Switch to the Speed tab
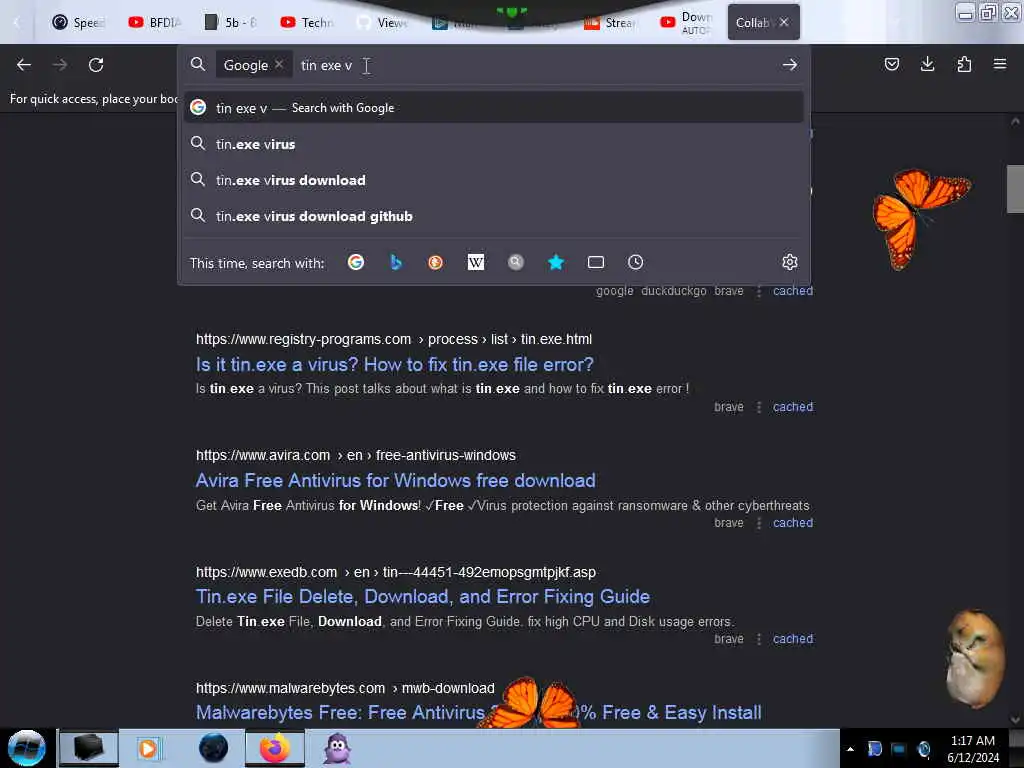Viewport: 1024px width, 768px height. (78, 23)
